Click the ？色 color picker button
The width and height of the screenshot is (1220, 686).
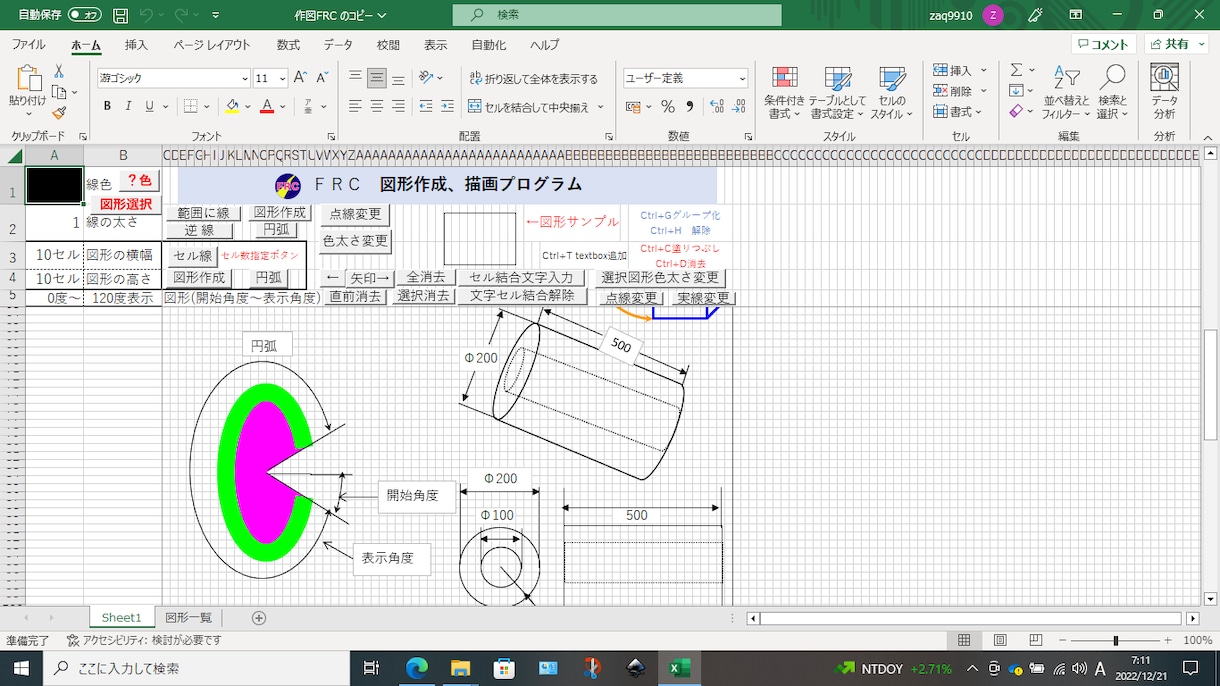(x=140, y=180)
